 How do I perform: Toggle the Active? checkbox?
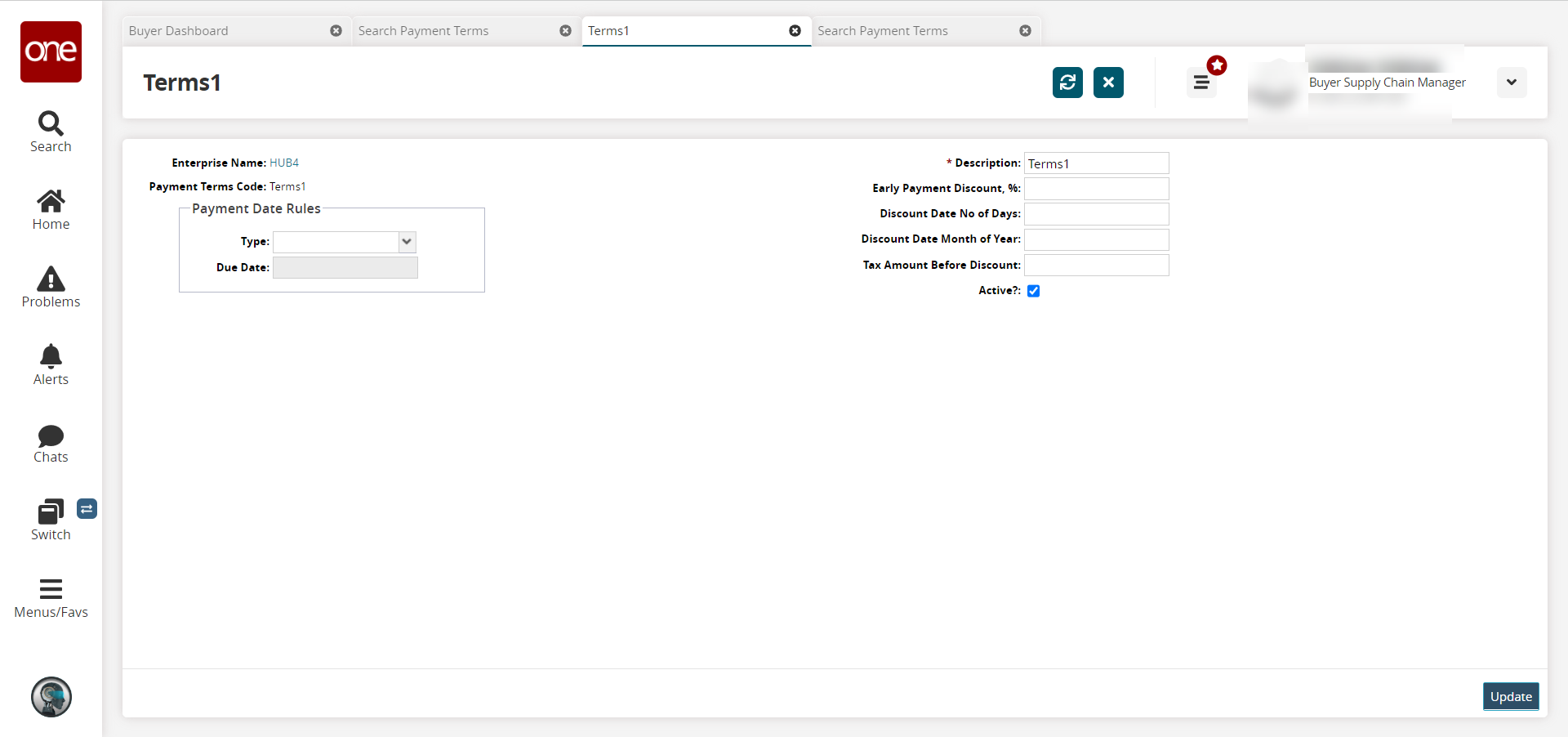1034,291
